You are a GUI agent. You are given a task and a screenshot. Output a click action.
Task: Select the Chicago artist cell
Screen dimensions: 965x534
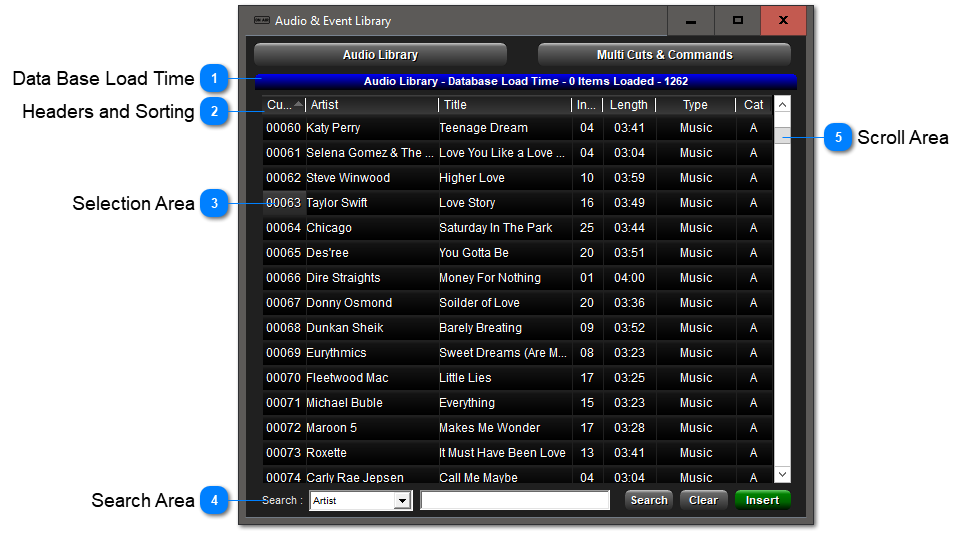point(371,228)
